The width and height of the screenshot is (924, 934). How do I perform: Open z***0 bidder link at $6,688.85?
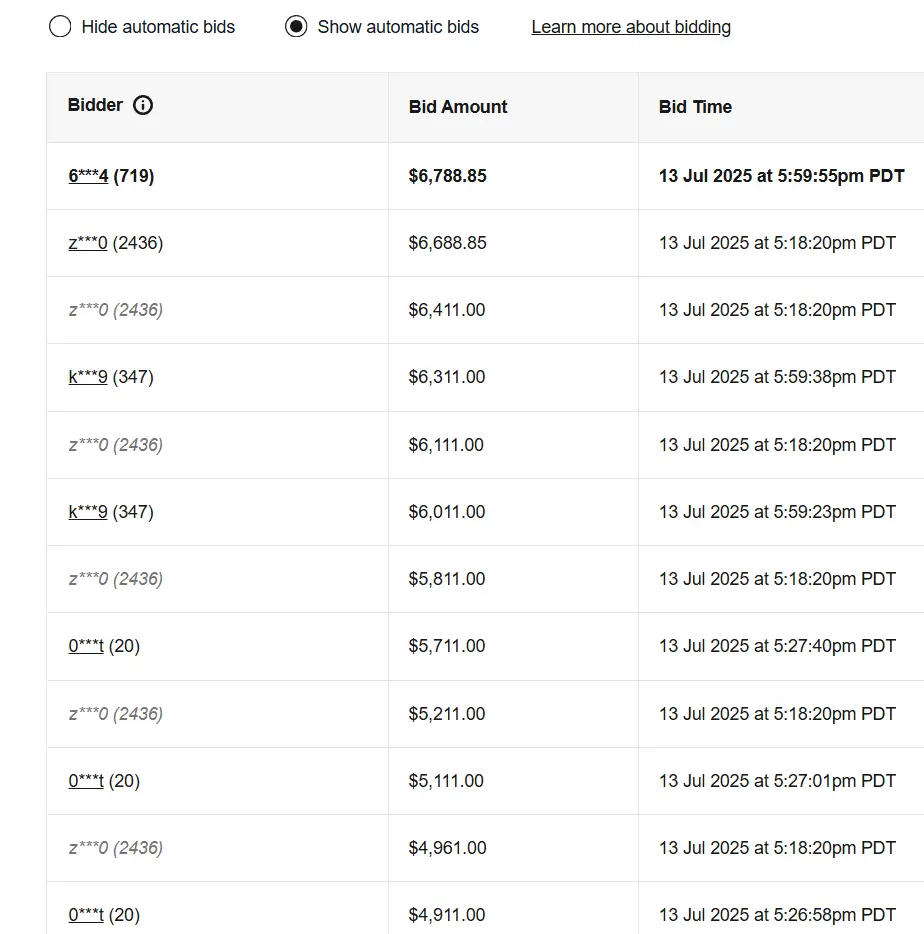88,243
